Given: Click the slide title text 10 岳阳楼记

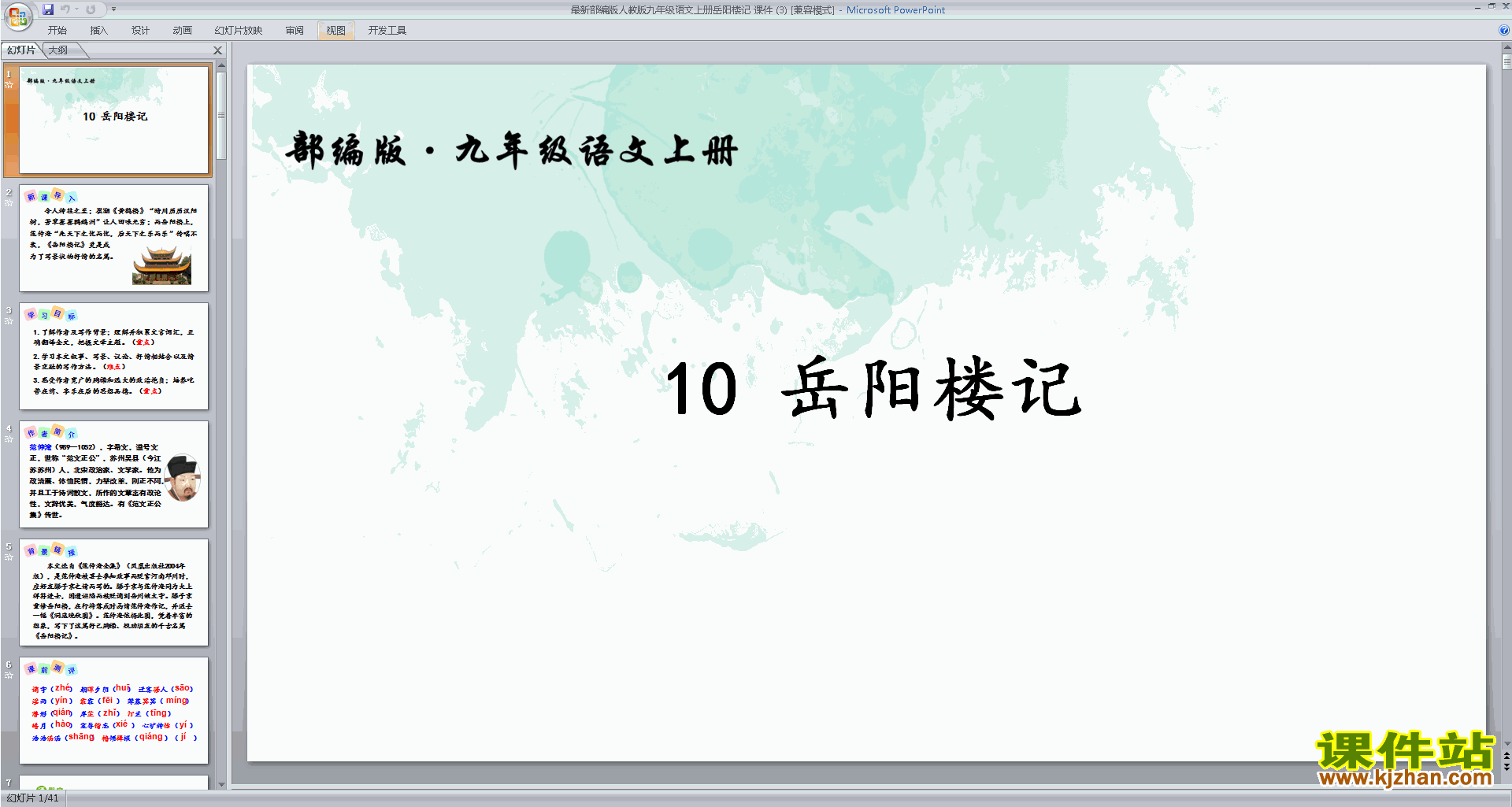Looking at the screenshot, I should [x=873, y=387].
